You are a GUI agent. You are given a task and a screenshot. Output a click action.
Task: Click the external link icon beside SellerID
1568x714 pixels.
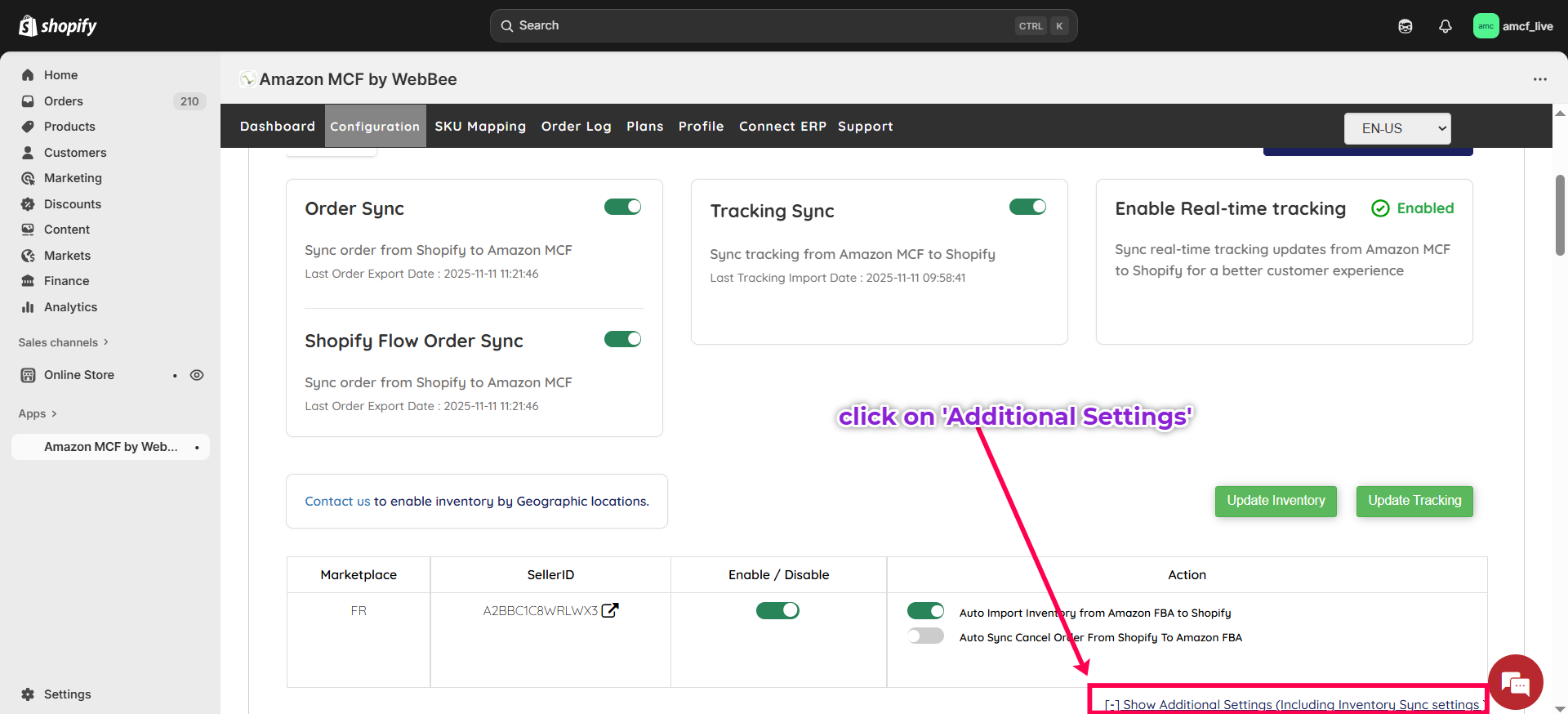click(x=610, y=610)
